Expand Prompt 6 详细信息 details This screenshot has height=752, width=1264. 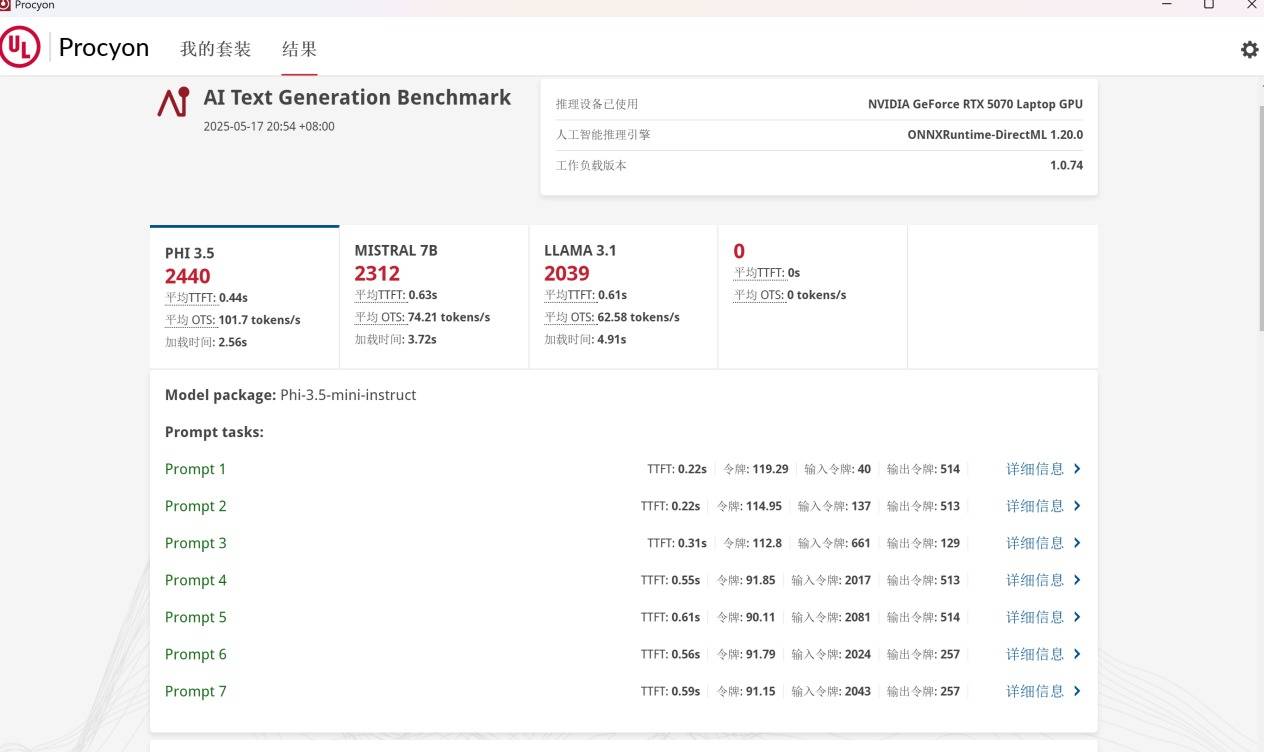[x=1035, y=654]
